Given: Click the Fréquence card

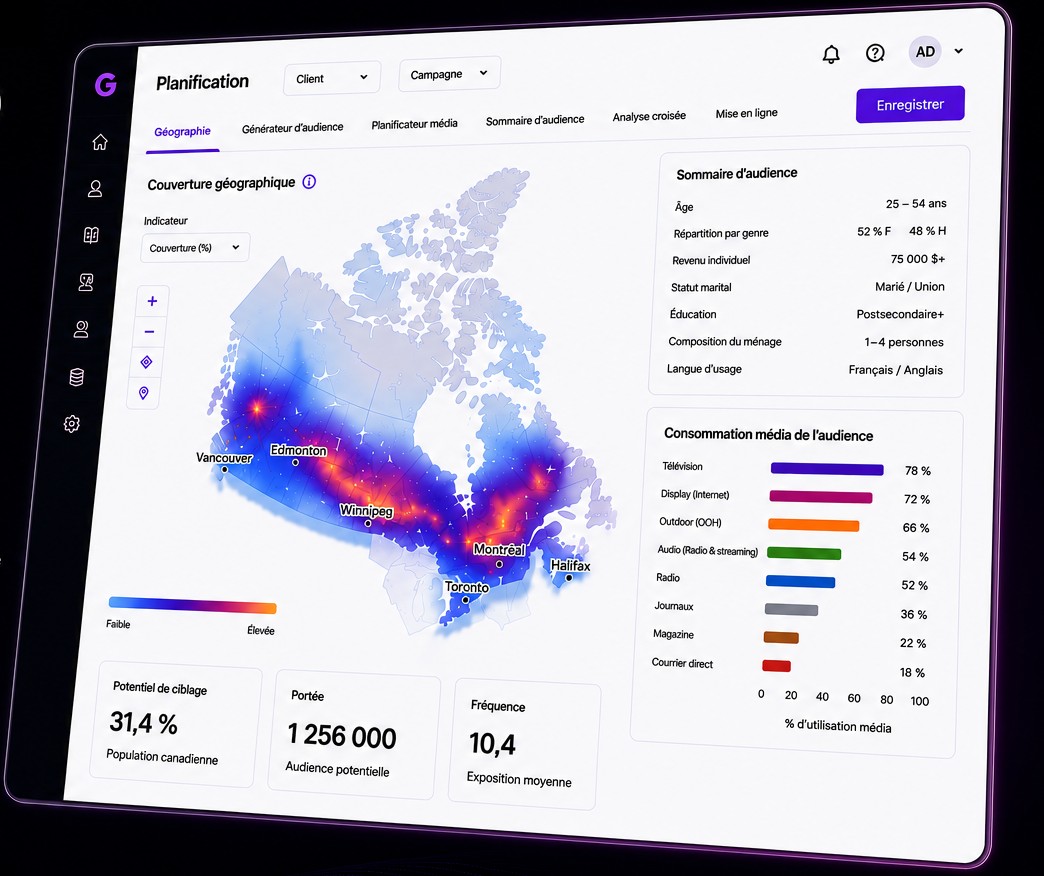Looking at the screenshot, I should (x=525, y=744).
